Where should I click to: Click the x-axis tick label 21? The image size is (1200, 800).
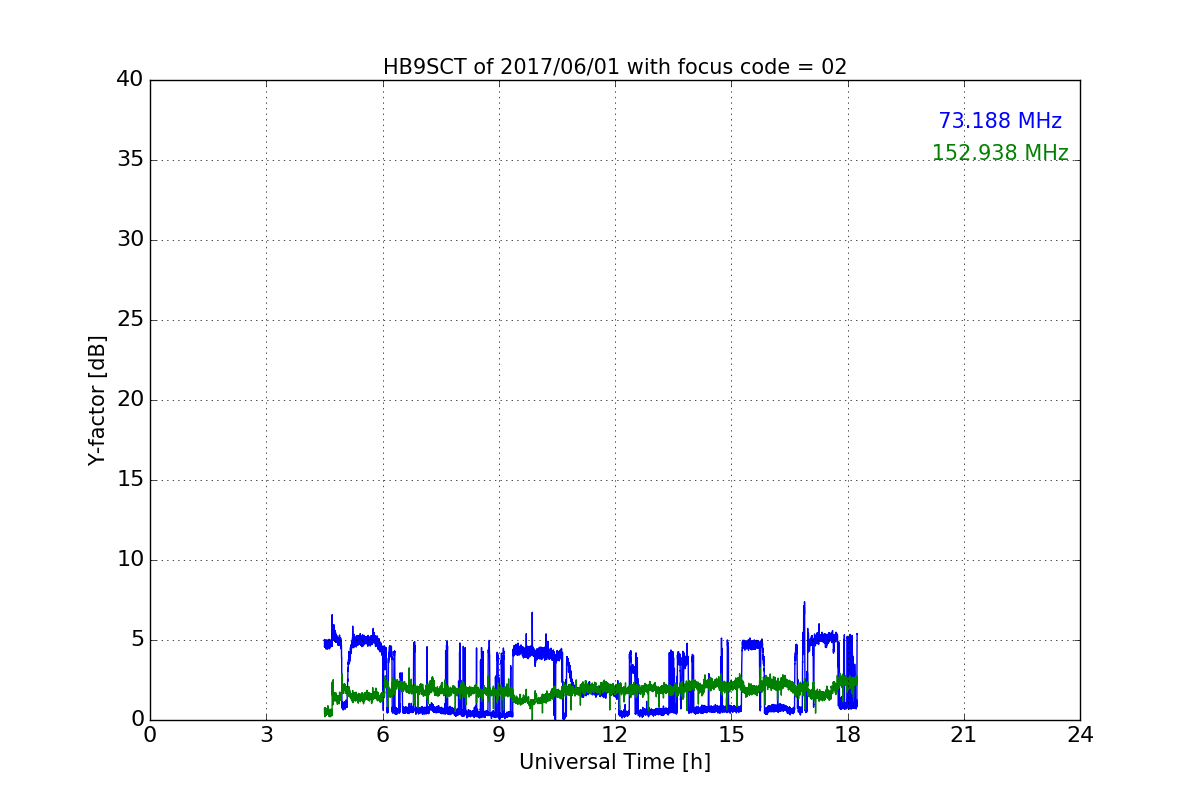pyautogui.click(x=964, y=735)
